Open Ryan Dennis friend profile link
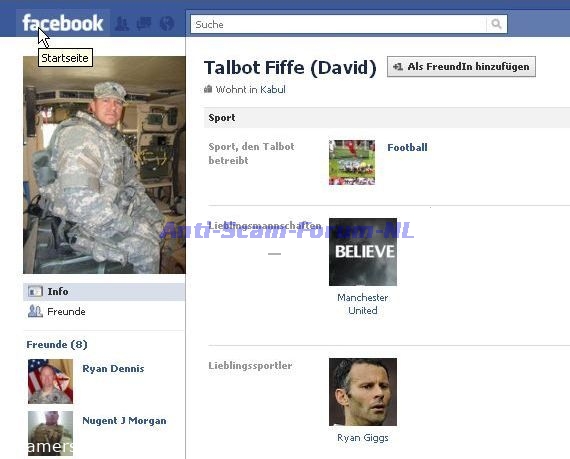This screenshot has width=570, height=459. pos(113,369)
